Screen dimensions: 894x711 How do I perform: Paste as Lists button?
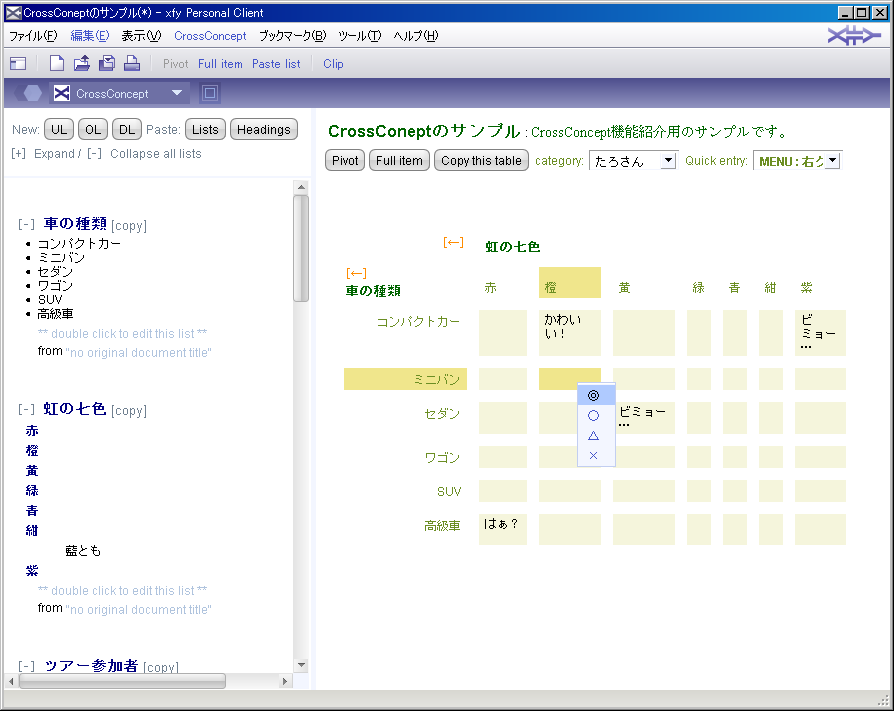(205, 129)
